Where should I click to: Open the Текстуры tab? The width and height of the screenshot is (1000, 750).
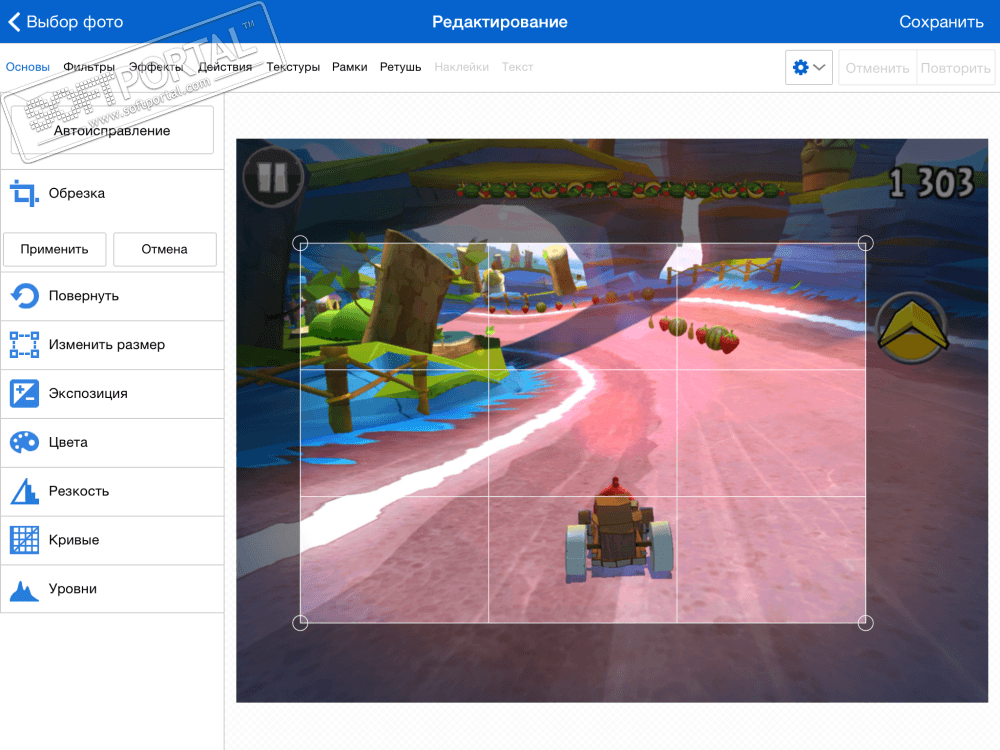tap(293, 67)
